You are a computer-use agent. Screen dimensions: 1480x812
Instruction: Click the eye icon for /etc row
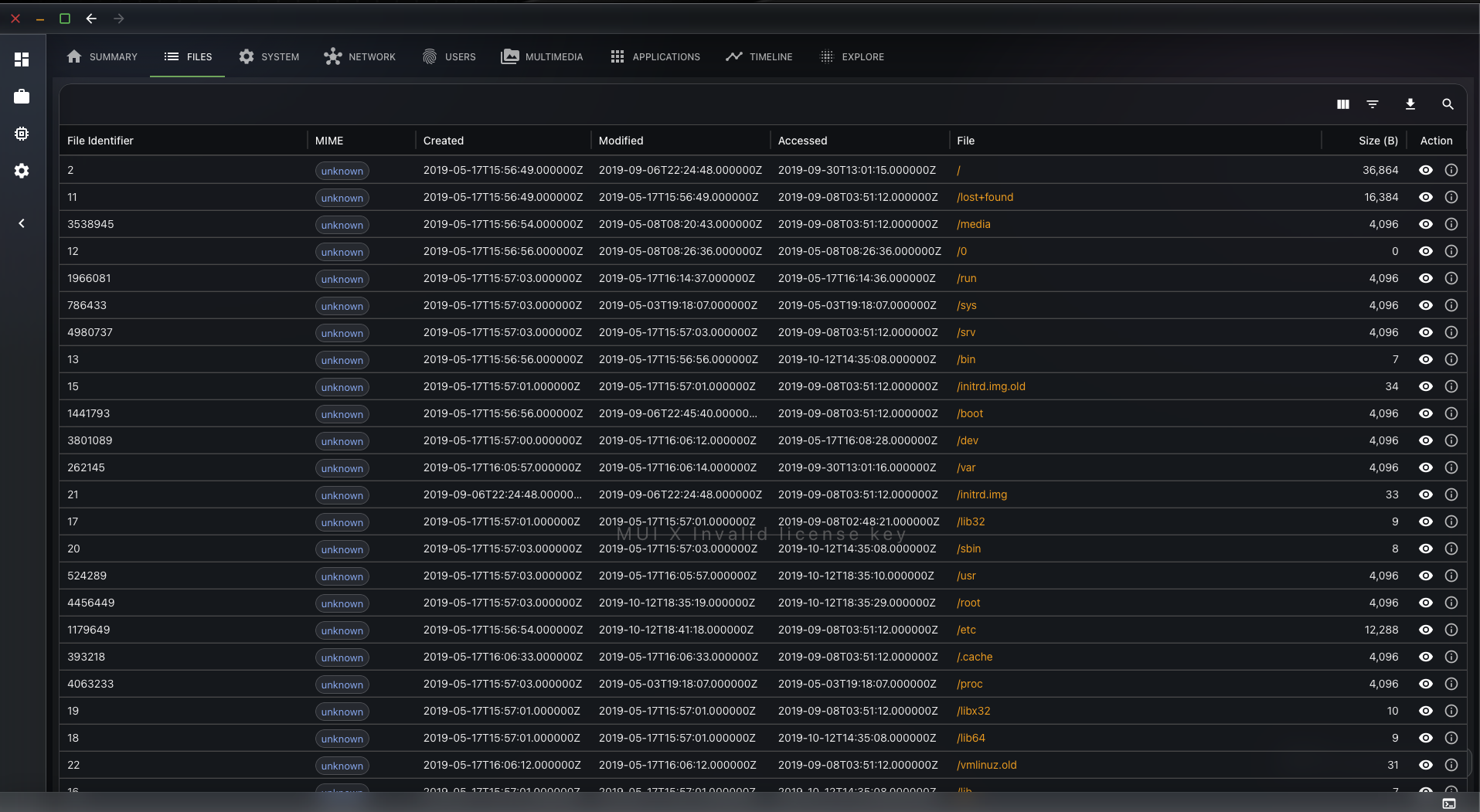pos(1426,630)
